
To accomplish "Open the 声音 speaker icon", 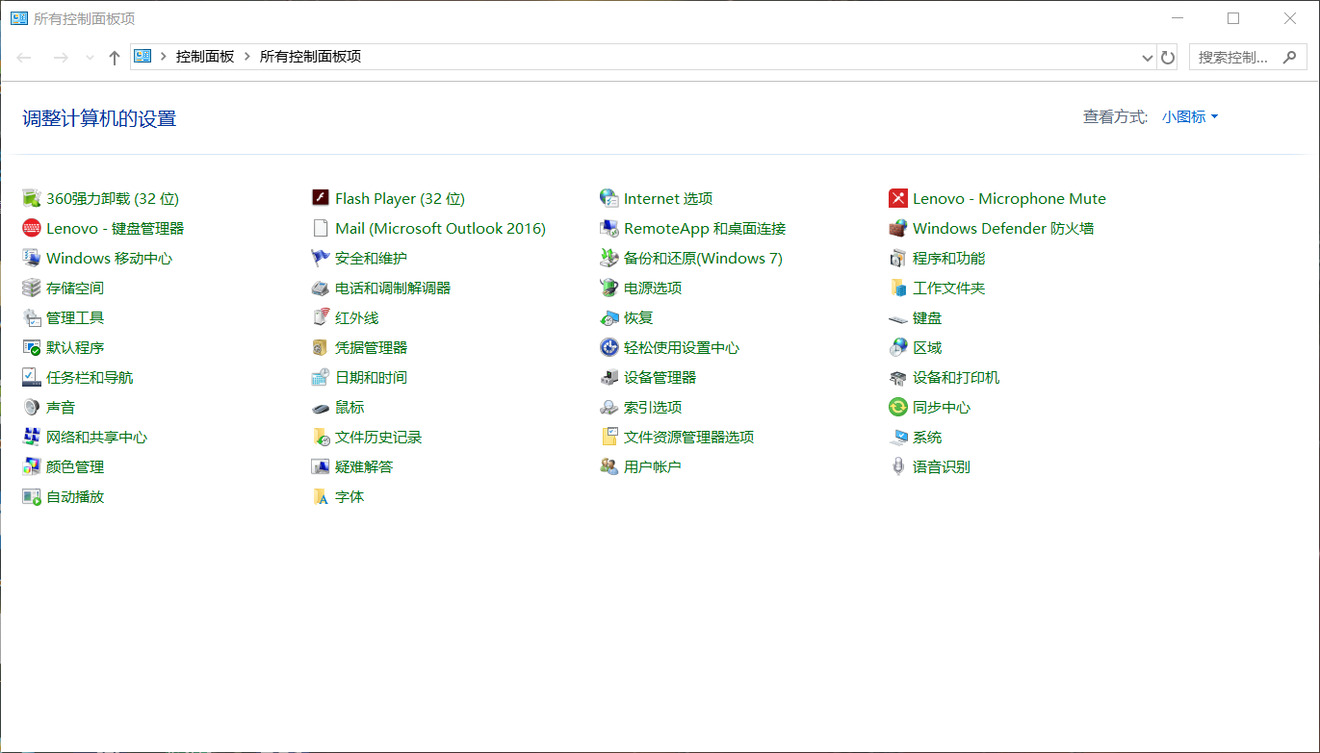I will click(32, 407).
